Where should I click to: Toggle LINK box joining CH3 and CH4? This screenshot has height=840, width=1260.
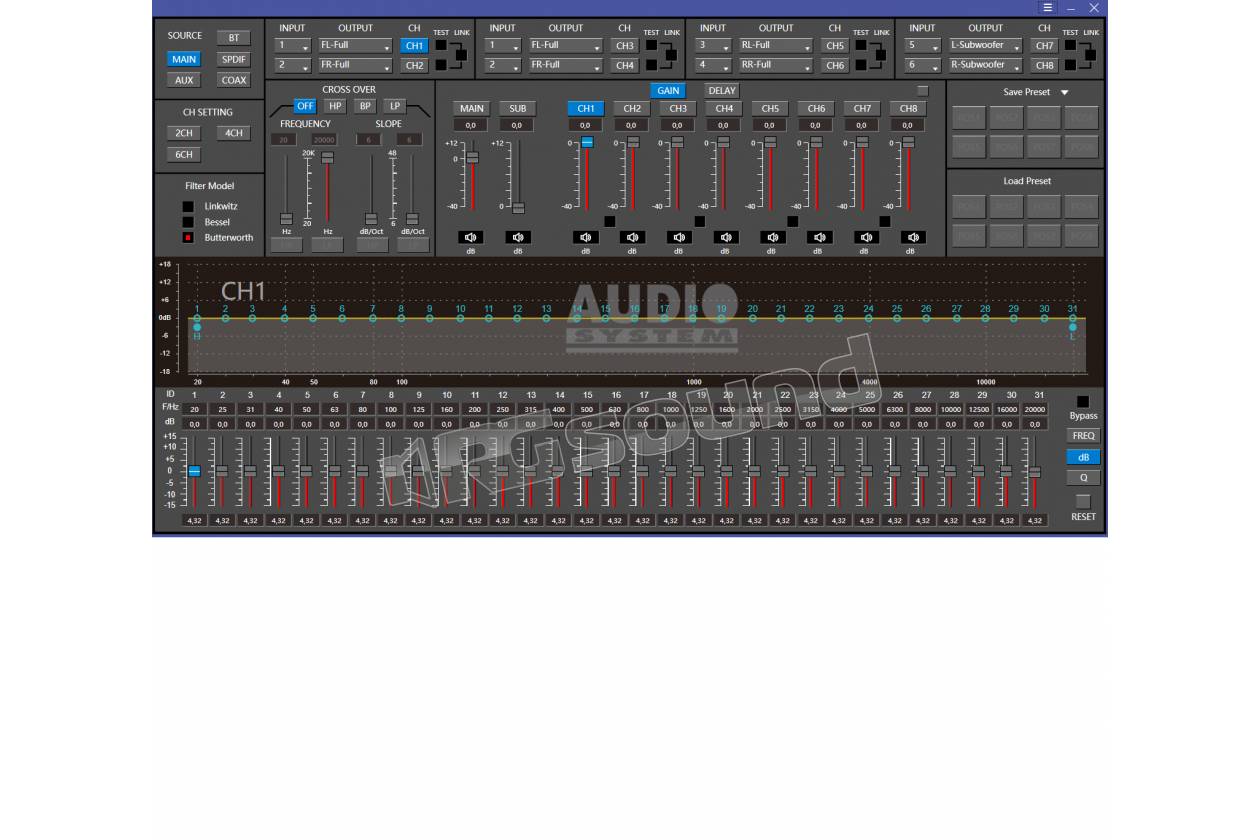[671, 55]
